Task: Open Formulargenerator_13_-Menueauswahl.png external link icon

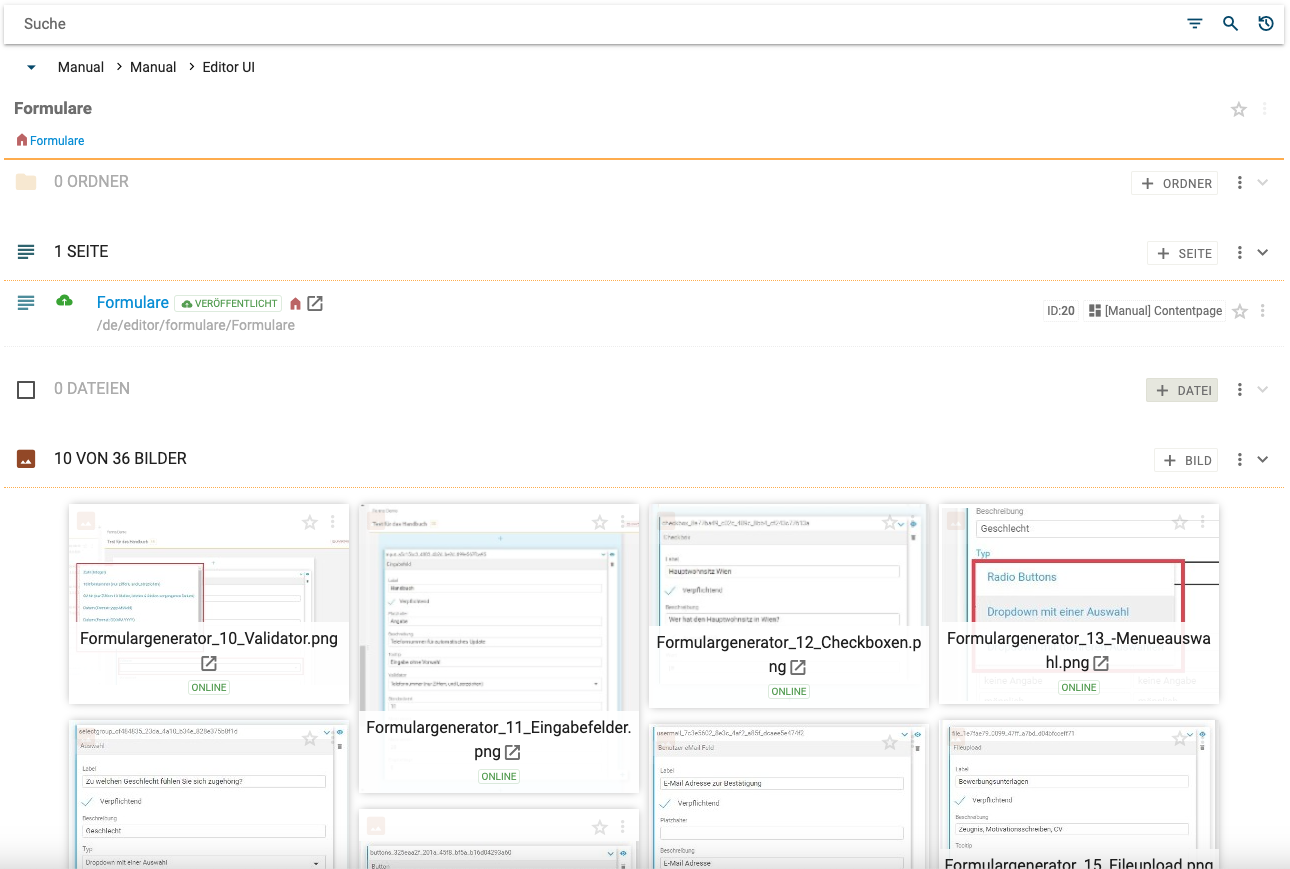Action: [1101, 663]
